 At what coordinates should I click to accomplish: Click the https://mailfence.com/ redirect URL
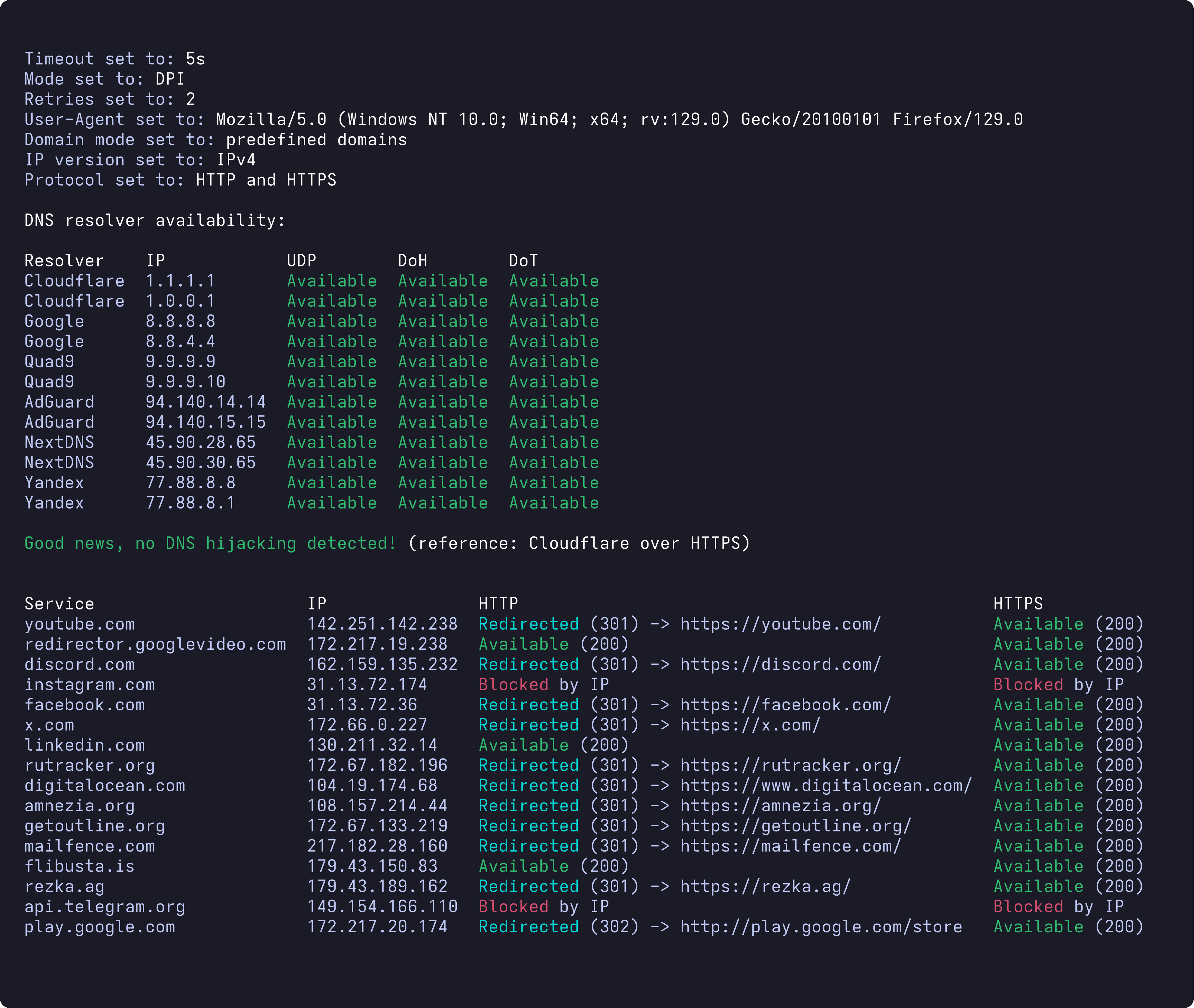790,846
